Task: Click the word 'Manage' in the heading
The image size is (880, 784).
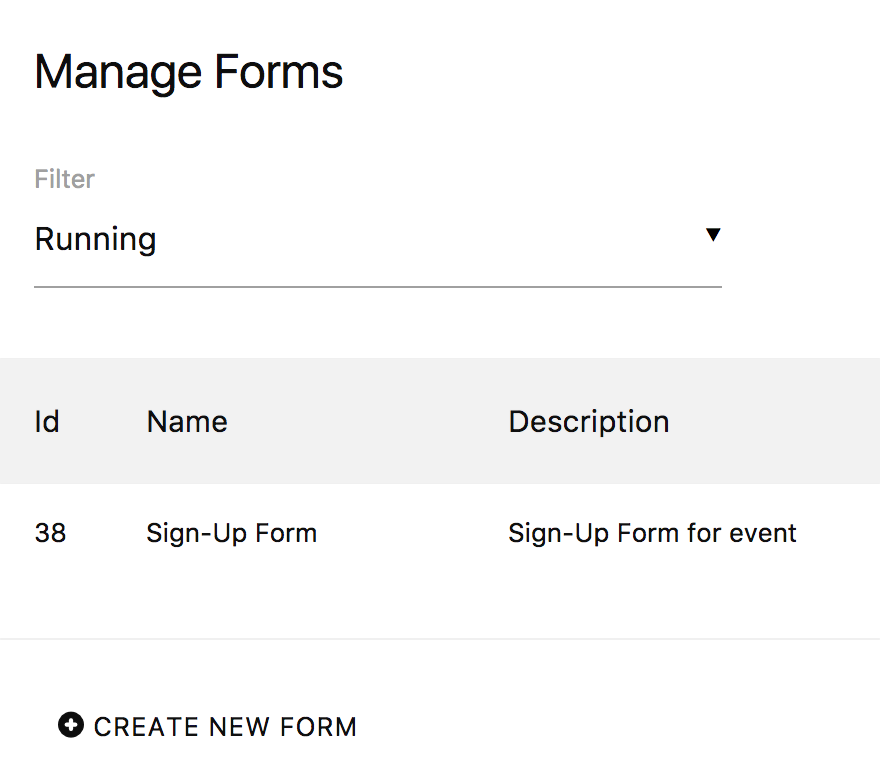Action: click(x=117, y=73)
